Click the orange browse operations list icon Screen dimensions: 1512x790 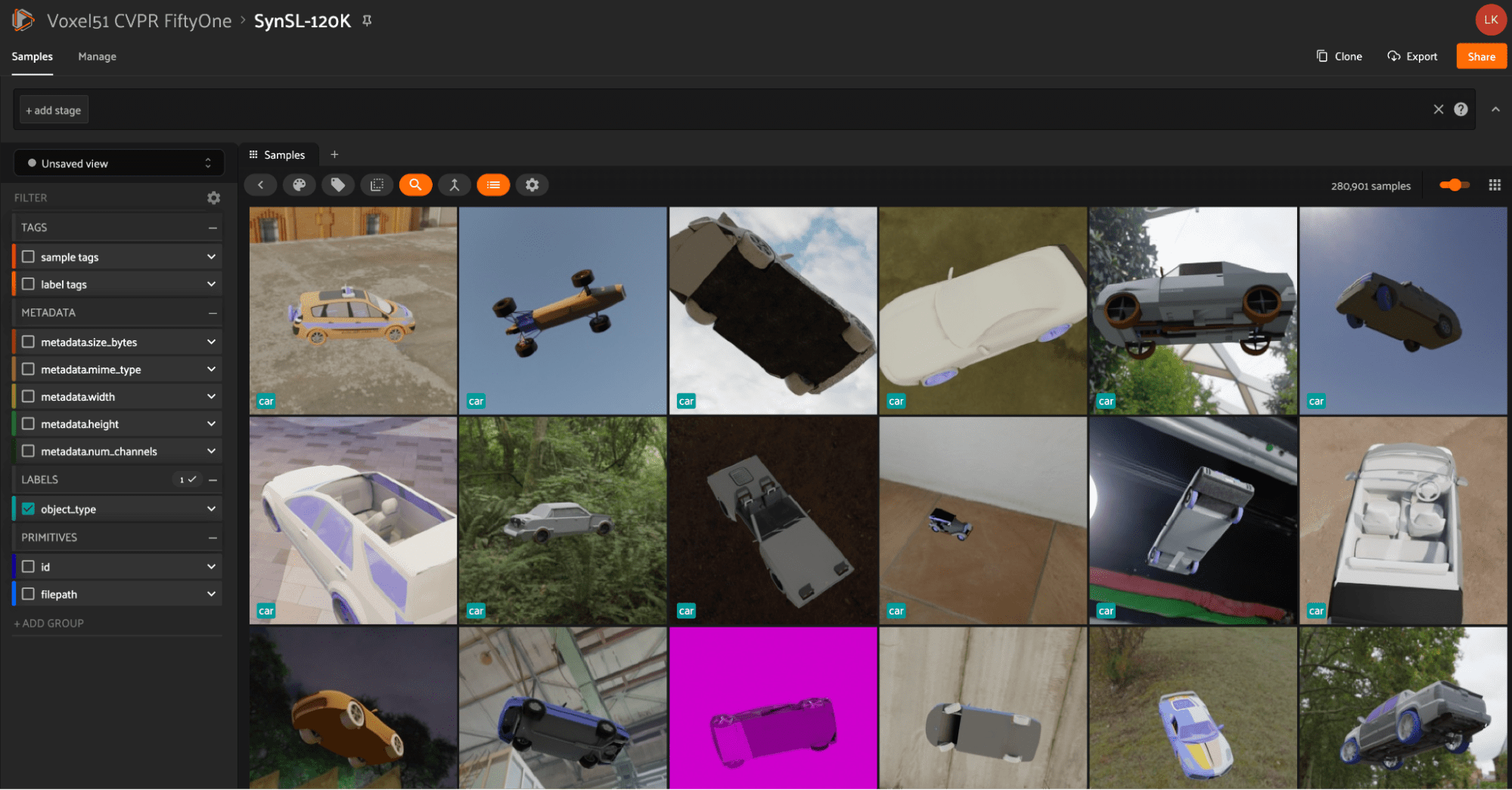pos(493,184)
